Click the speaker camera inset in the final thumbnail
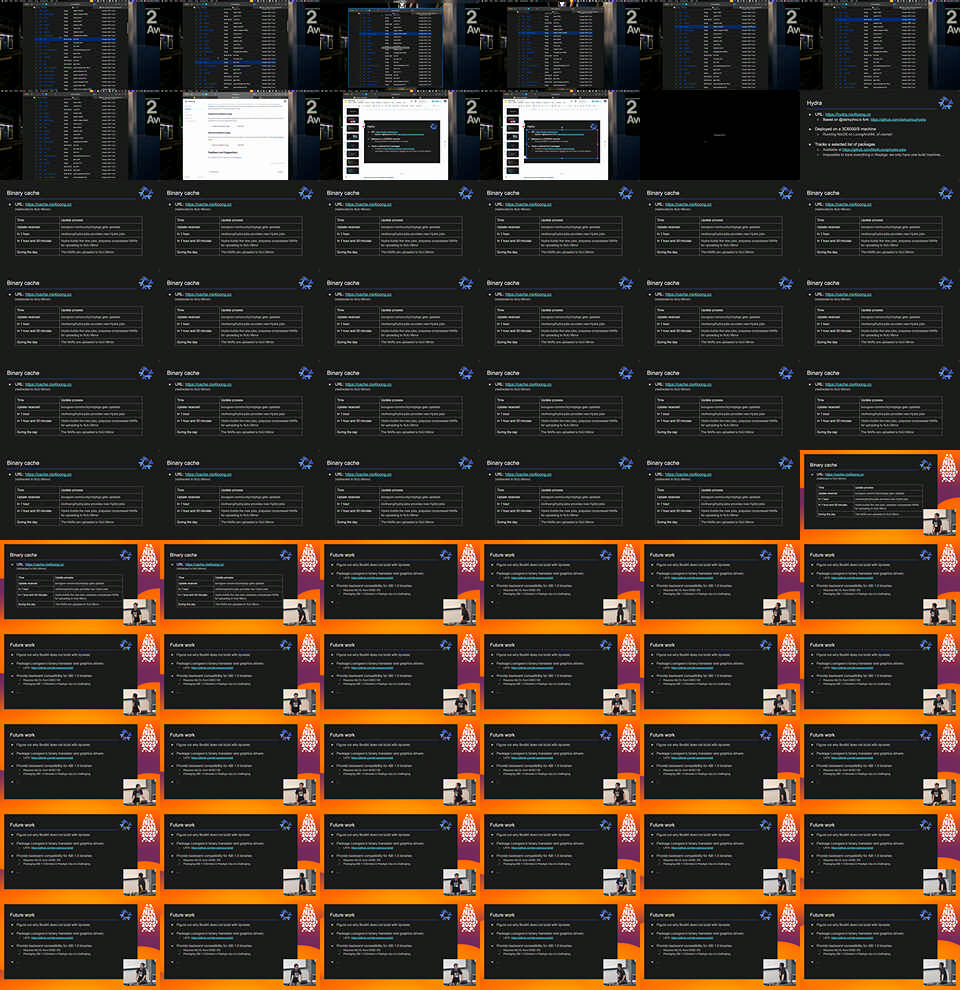 click(939, 971)
